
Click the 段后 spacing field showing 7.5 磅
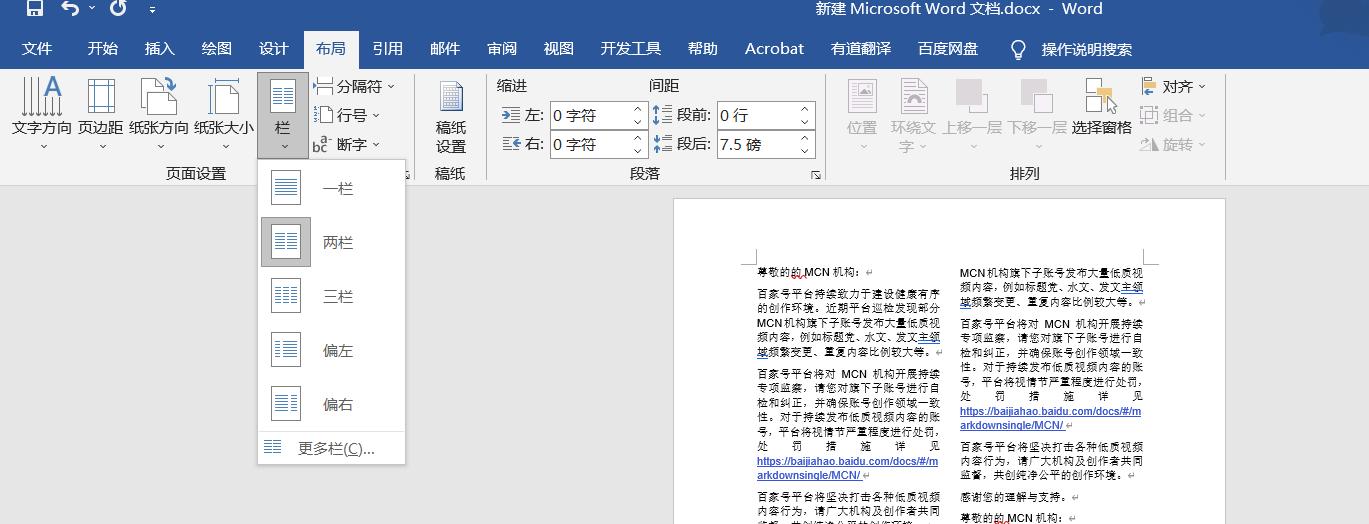click(756, 145)
